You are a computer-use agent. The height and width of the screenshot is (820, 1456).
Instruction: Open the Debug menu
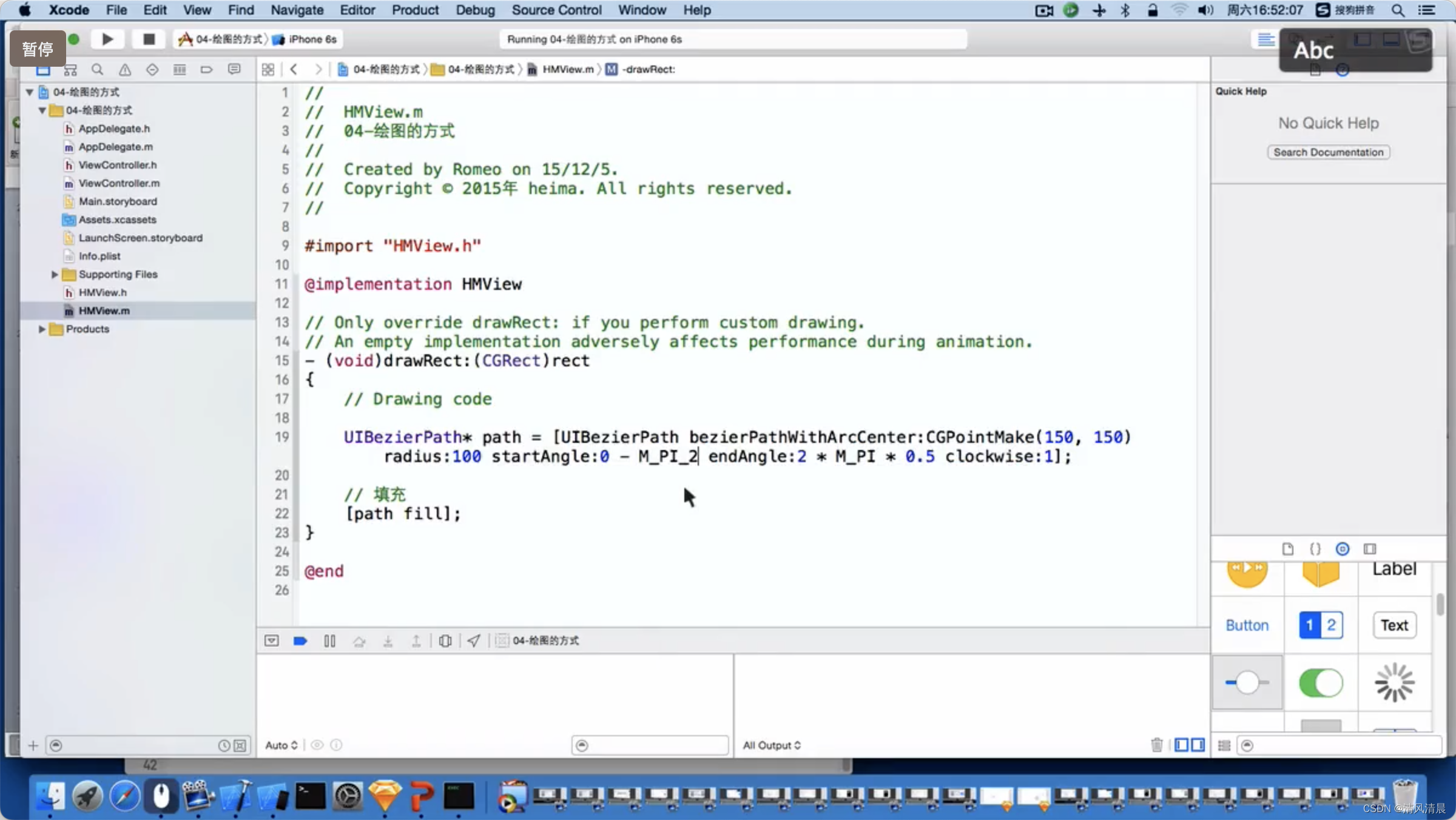coord(475,10)
